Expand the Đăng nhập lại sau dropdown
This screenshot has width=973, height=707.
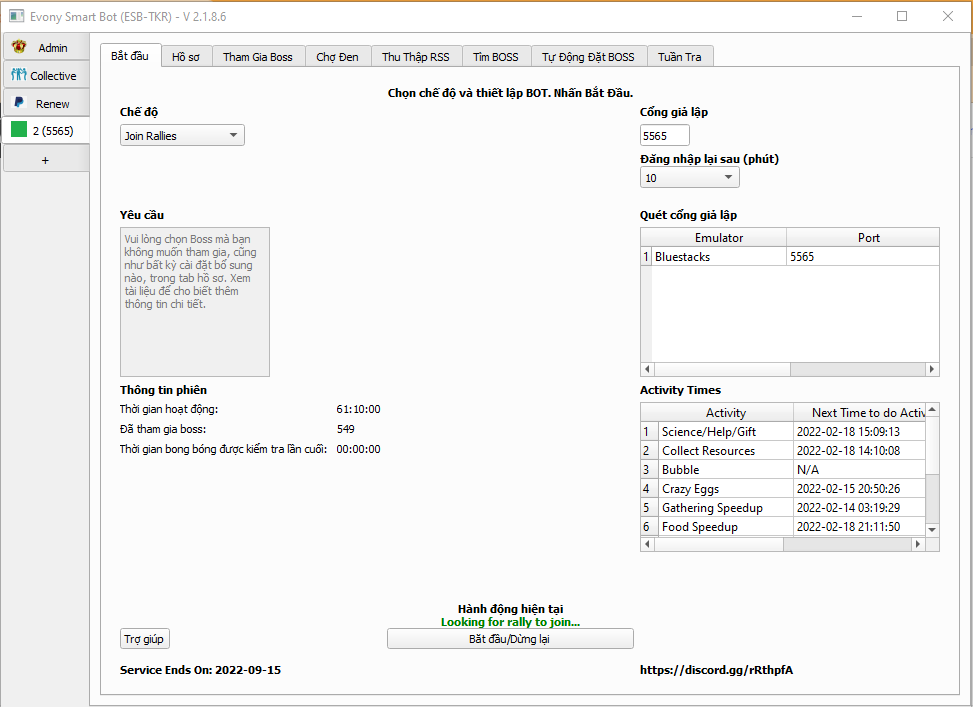tap(689, 178)
